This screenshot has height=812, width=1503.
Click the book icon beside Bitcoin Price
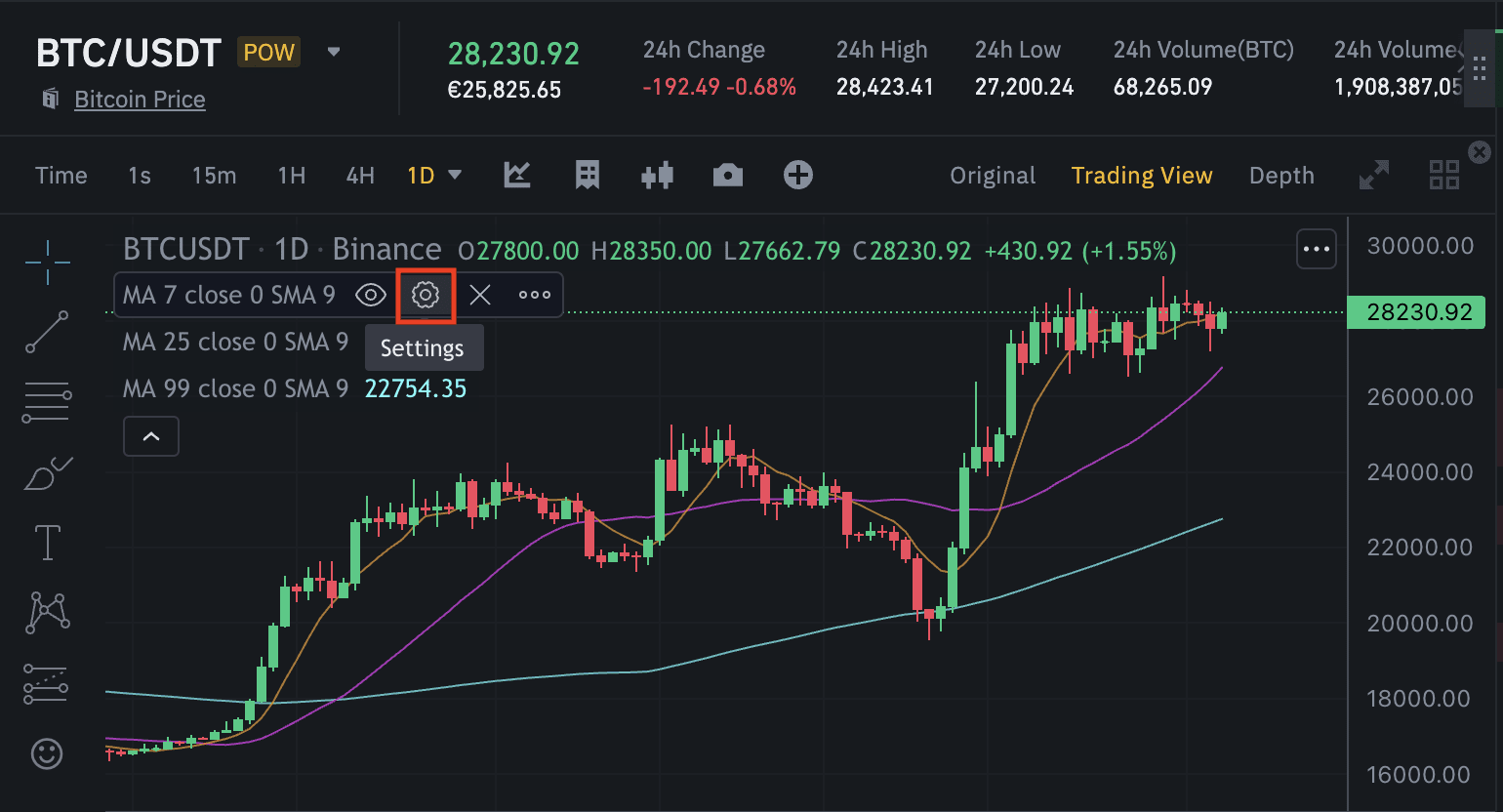[x=51, y=99]
